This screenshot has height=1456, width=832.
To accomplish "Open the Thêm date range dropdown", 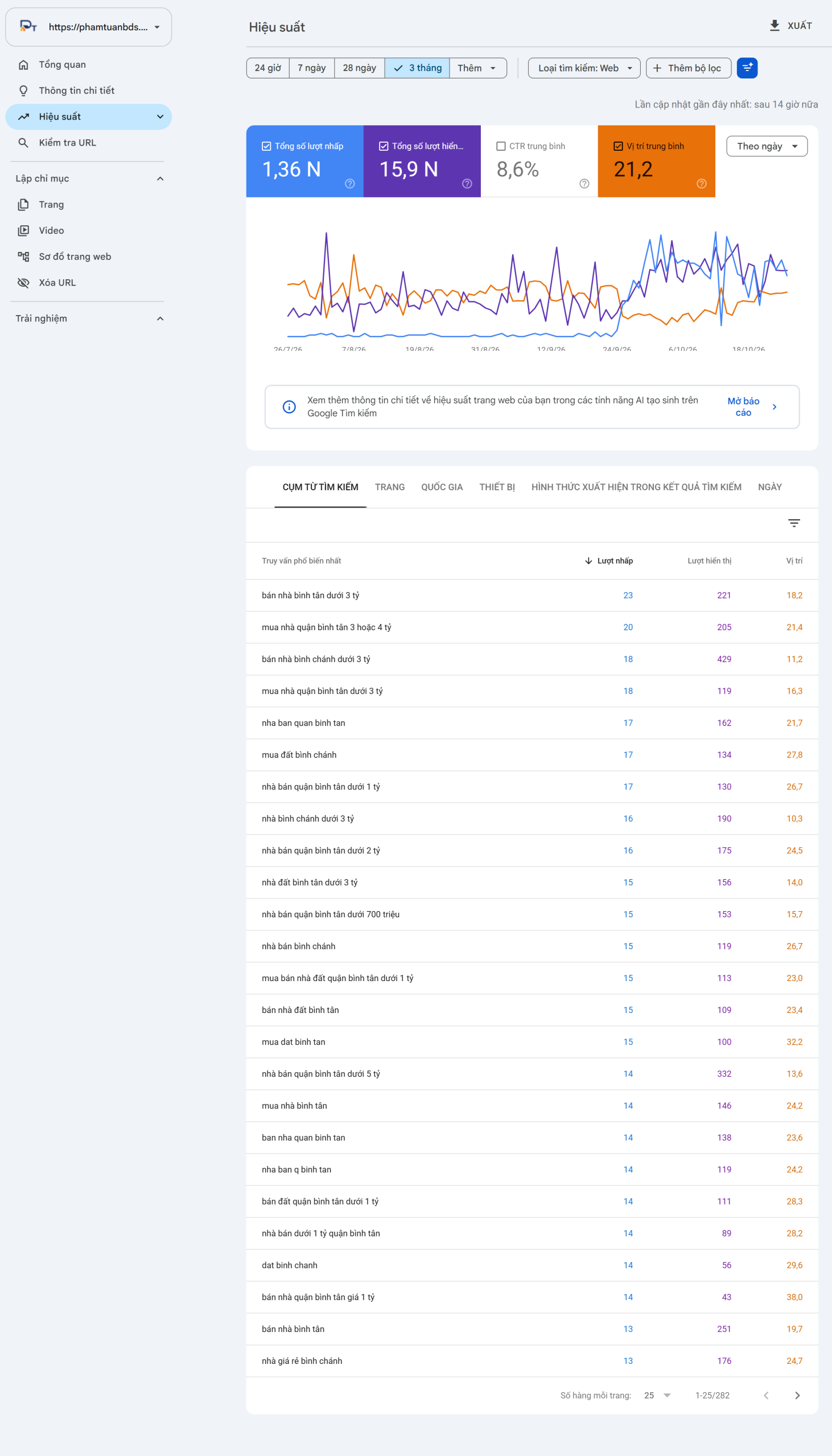I will [x=477, y=68].
